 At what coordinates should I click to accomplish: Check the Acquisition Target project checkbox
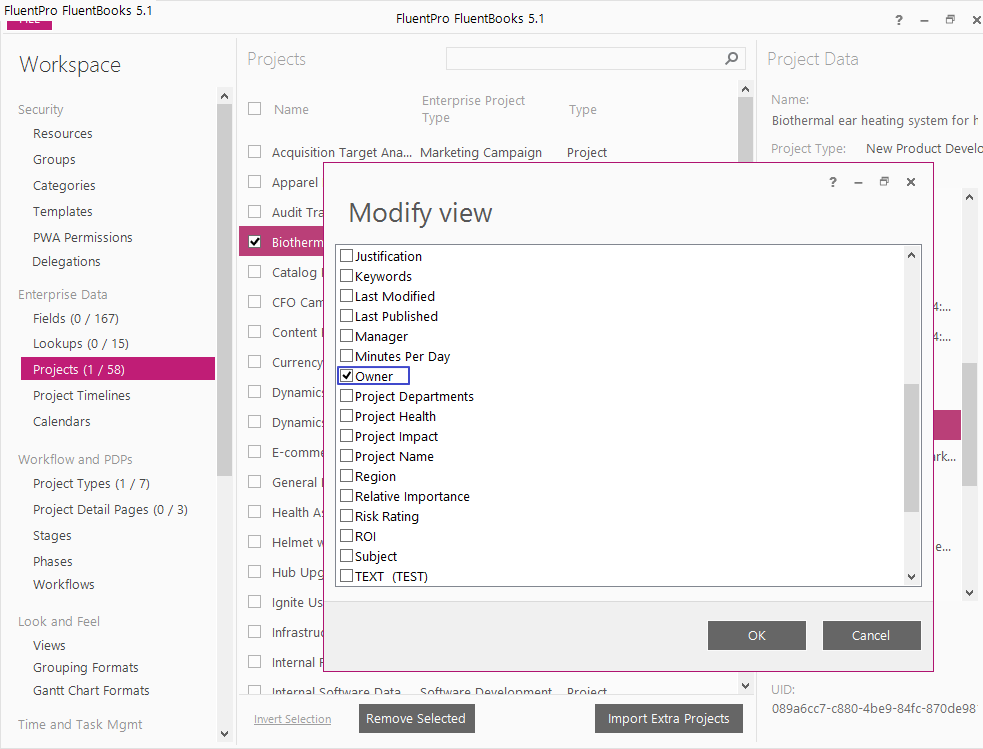pyautogui.click(x=255, y=152)
